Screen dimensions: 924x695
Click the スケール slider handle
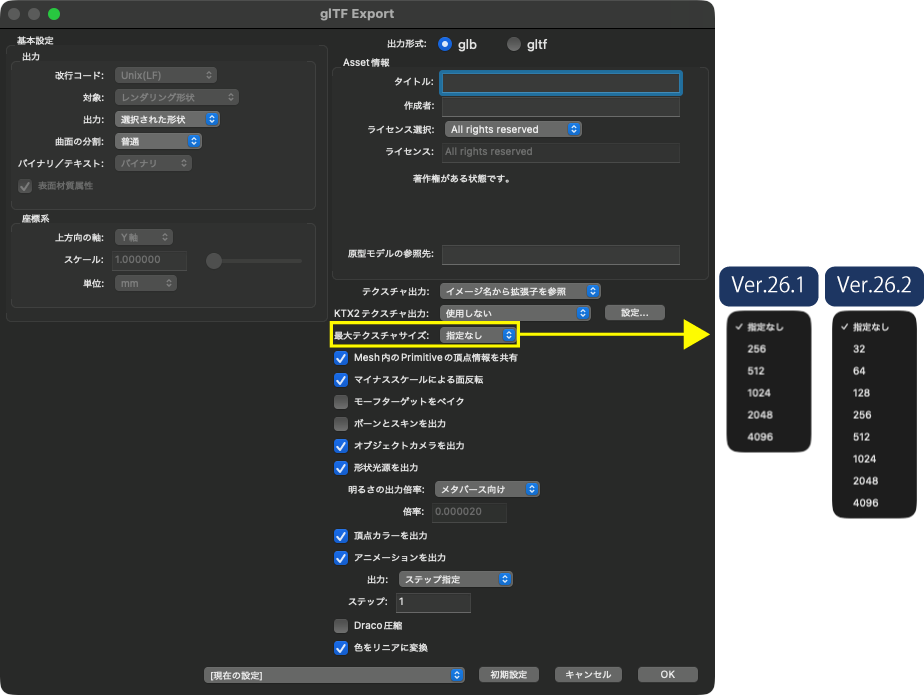pos(213,261)
